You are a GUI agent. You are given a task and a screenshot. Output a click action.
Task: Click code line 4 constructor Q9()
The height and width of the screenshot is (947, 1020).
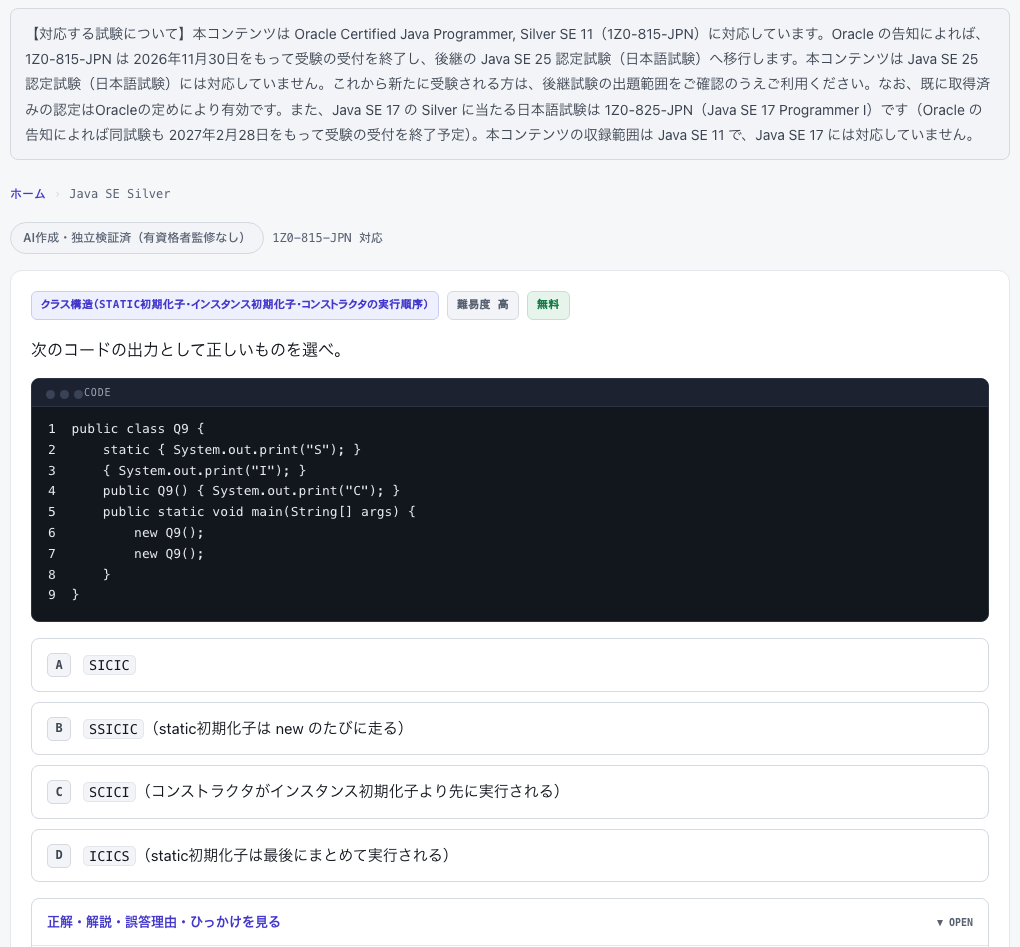click(x=251, y=491)
